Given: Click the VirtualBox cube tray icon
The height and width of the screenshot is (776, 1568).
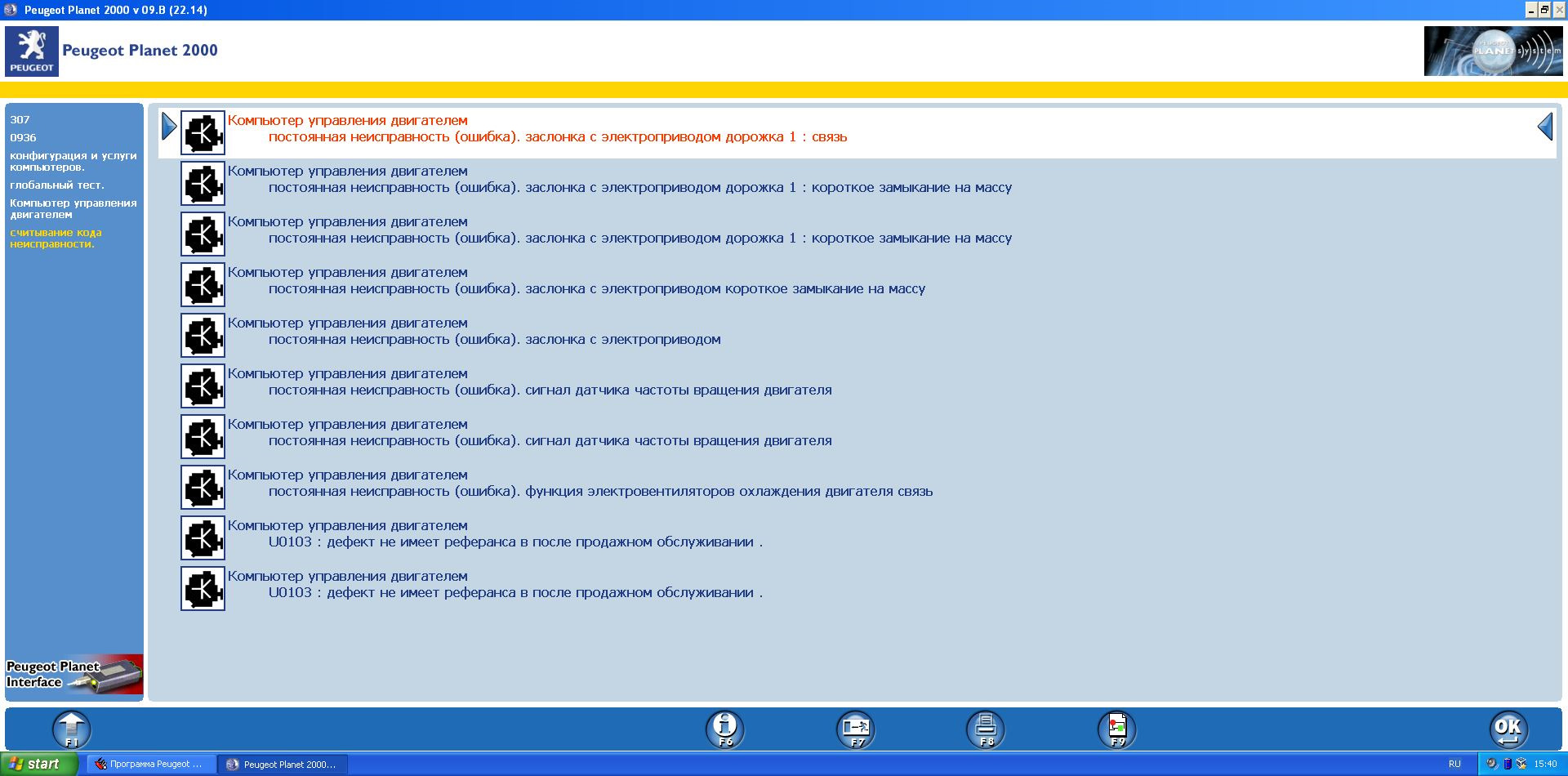Looking at the screenshot, I should coord(1521,765).
